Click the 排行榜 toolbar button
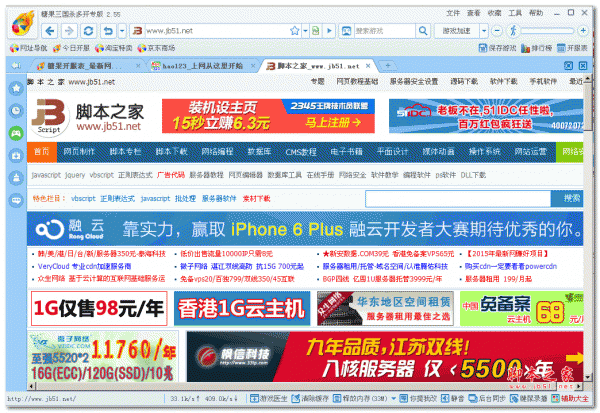The image size is (600, 413). tap(536, 48)
